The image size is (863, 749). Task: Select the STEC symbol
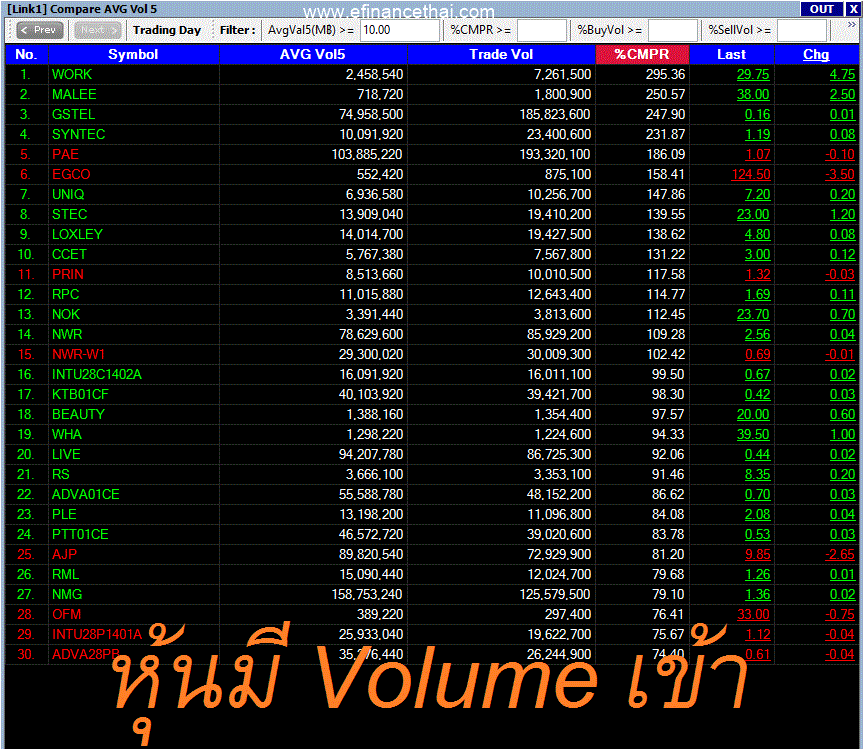[69, 215]
